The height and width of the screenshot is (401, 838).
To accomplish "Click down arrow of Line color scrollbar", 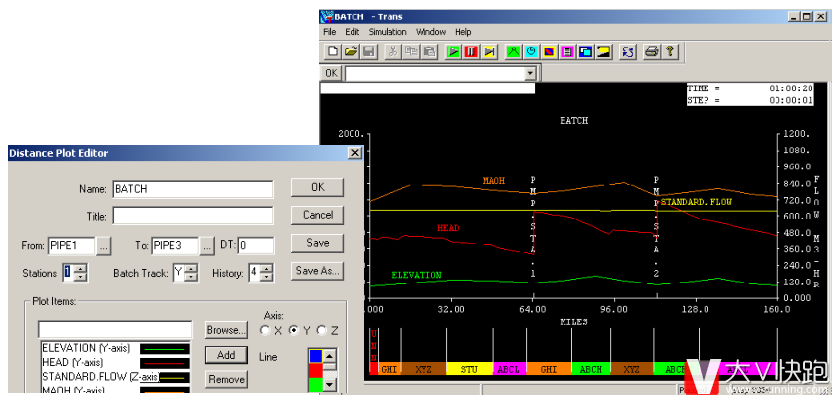I will 330,384.
